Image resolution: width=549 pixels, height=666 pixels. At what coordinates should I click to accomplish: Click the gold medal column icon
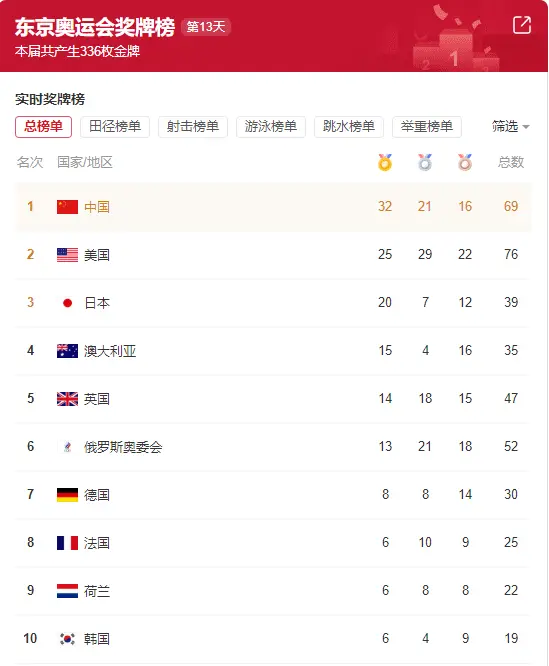coord(385,162)
